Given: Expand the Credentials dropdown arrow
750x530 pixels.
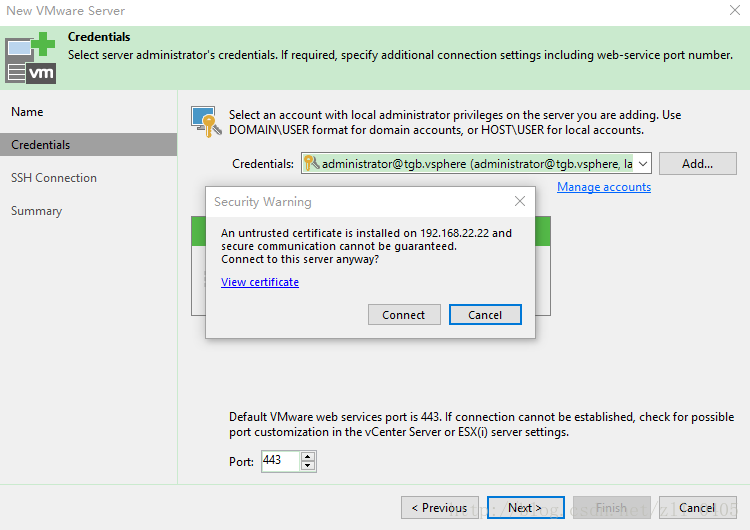Looking at the screenshot, I should [643, 164].
